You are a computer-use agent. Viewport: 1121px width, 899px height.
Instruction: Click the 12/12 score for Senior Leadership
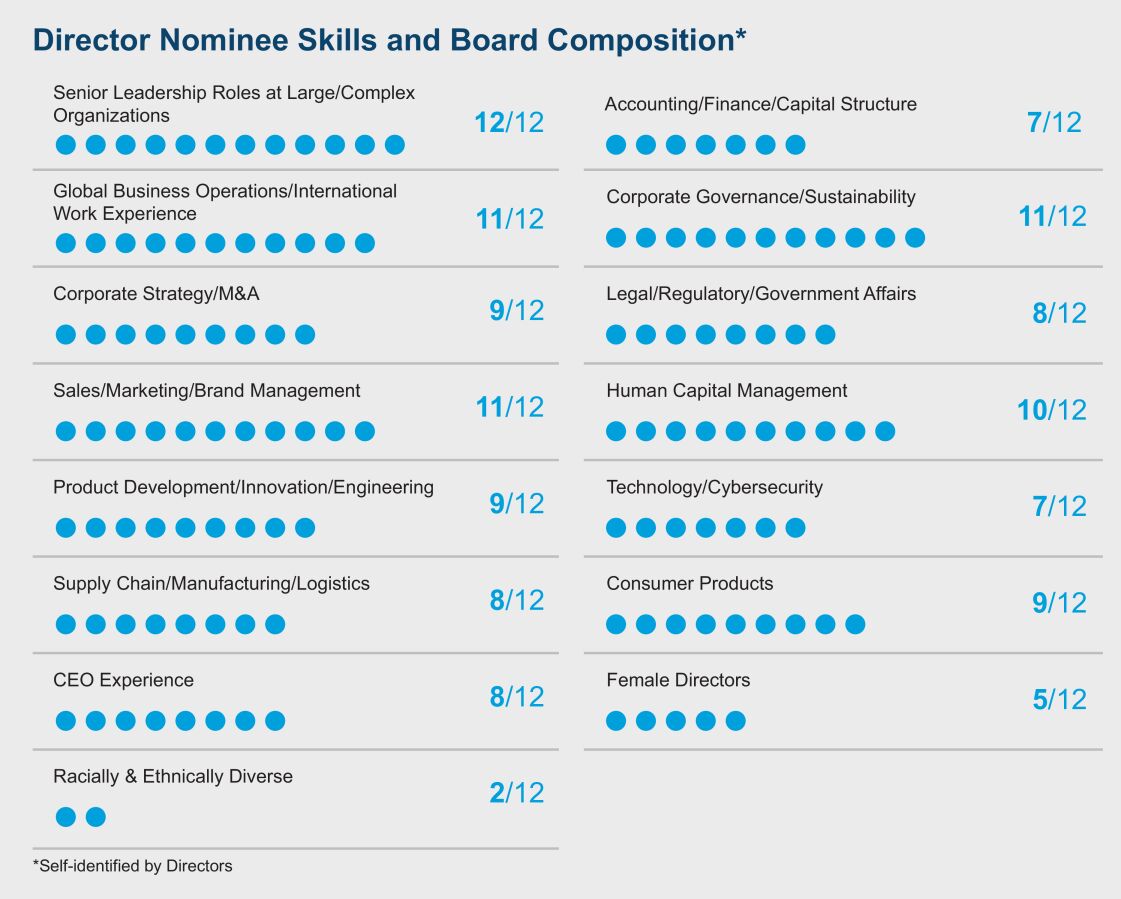(509, 123)
